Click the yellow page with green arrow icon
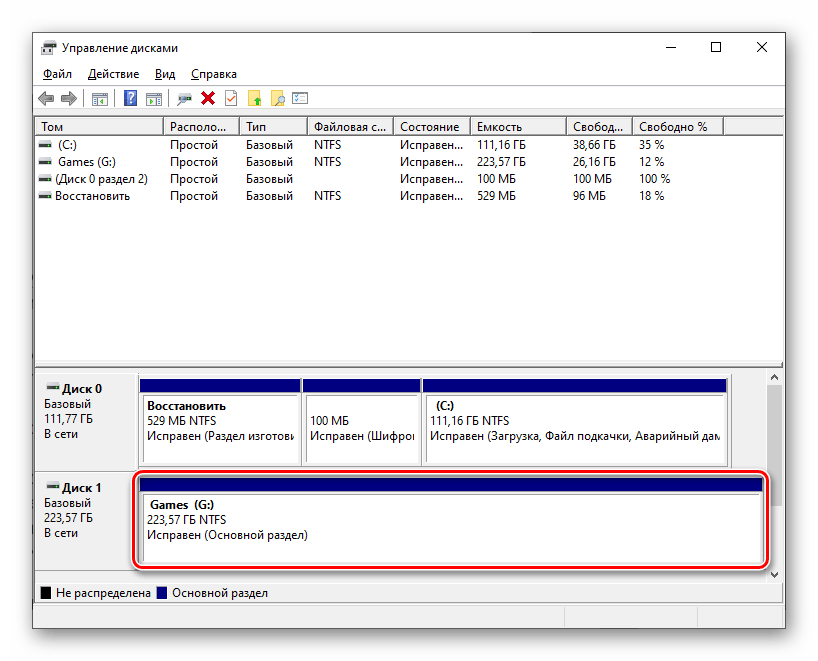 coord(255,98)
